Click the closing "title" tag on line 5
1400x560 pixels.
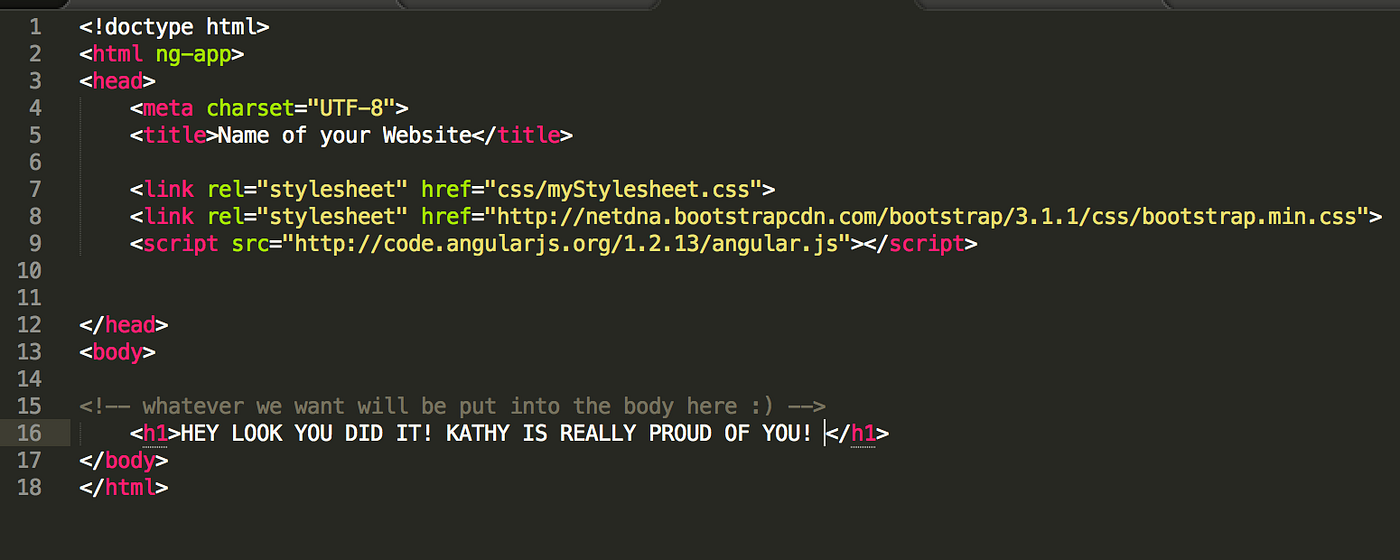point(521,135)
